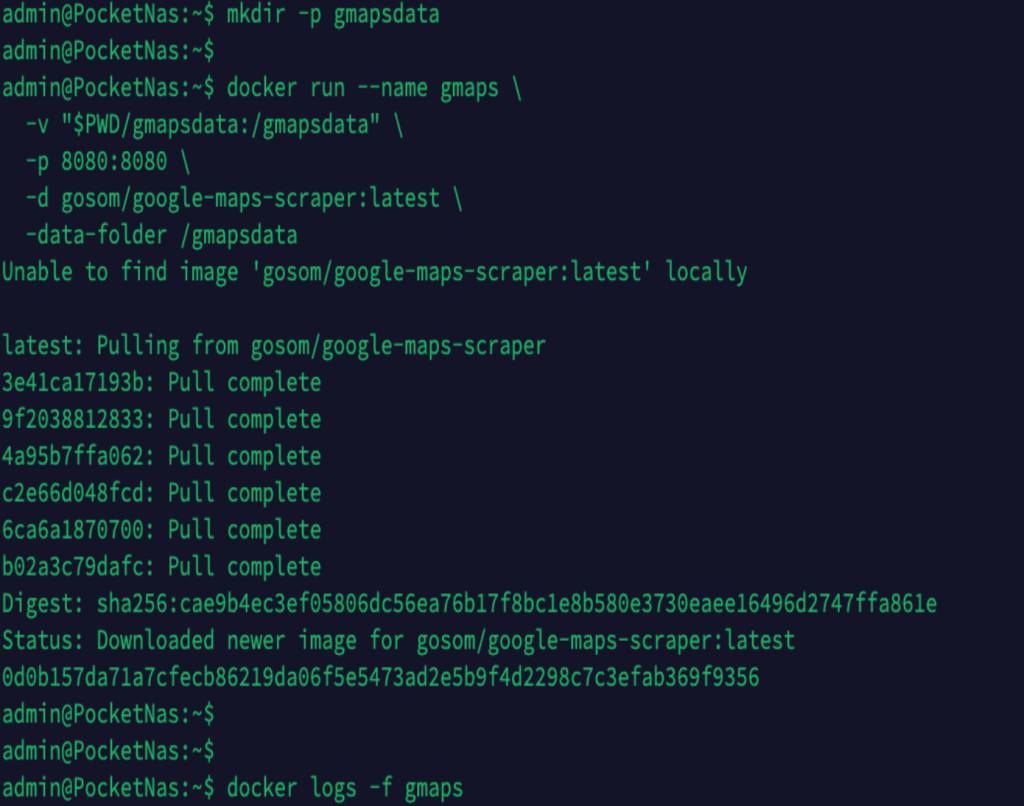Click the 'docker run --name gmaps' command line

coord(362,88)
